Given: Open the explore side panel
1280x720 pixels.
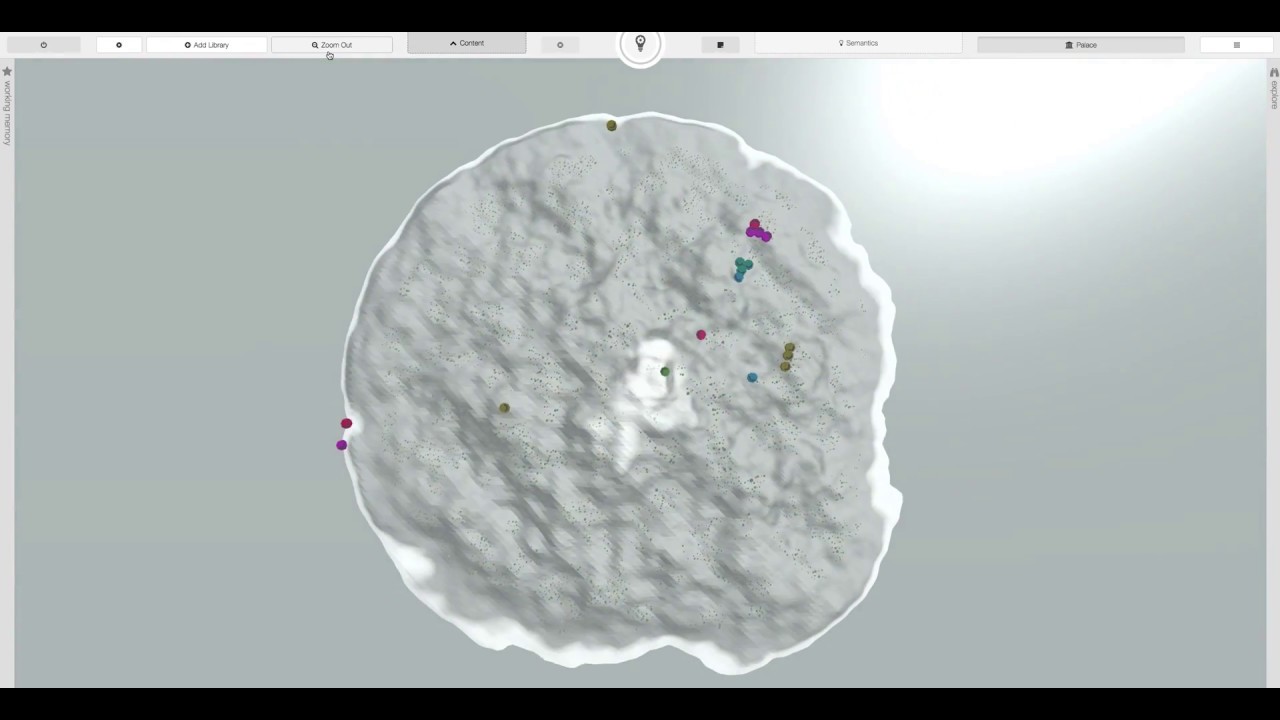Looking at the screenshot, I should 1274,88.
